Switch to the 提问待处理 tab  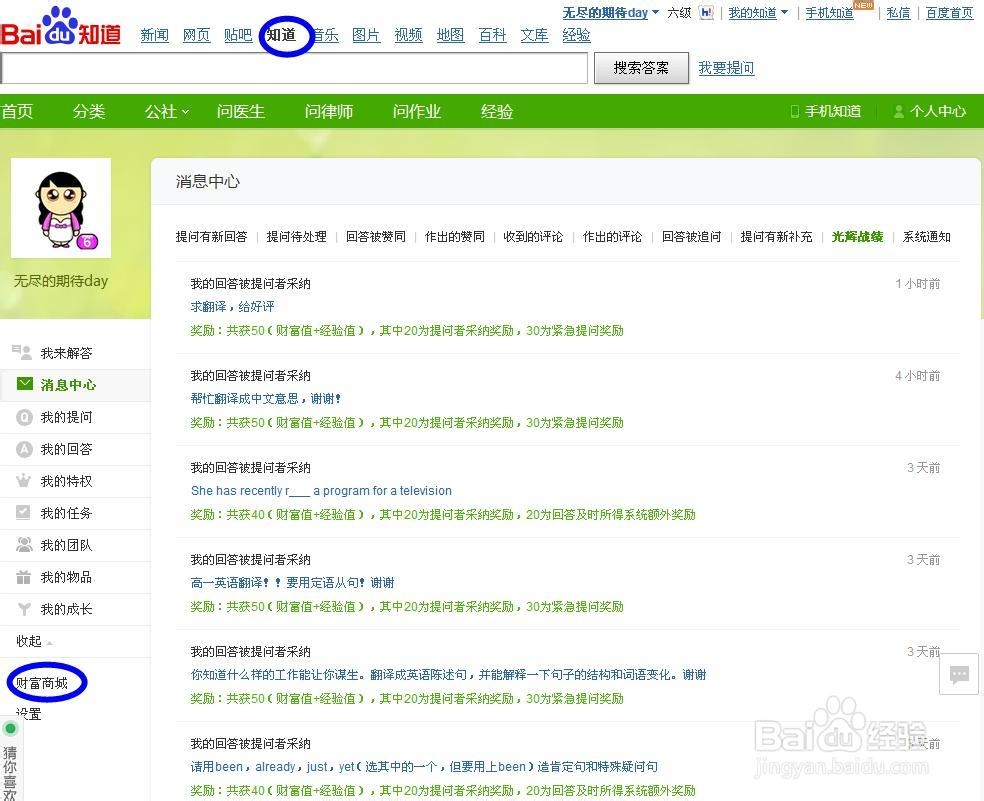coord(295,237)
